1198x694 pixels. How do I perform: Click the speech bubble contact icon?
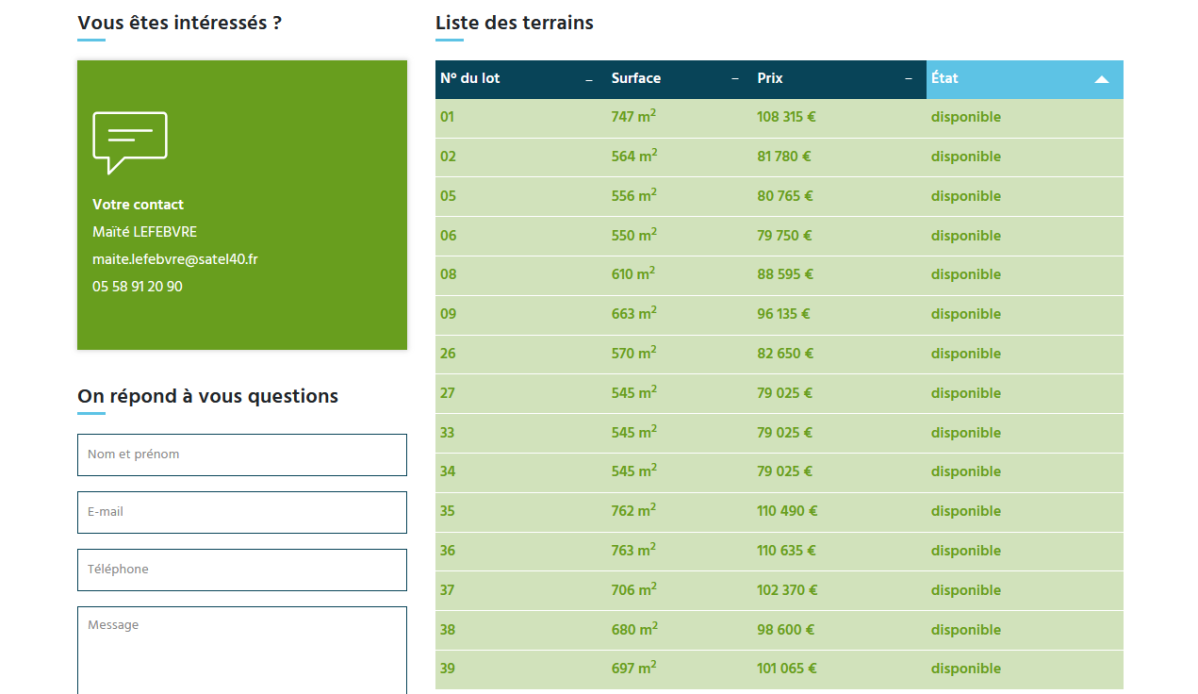[130, 143]
